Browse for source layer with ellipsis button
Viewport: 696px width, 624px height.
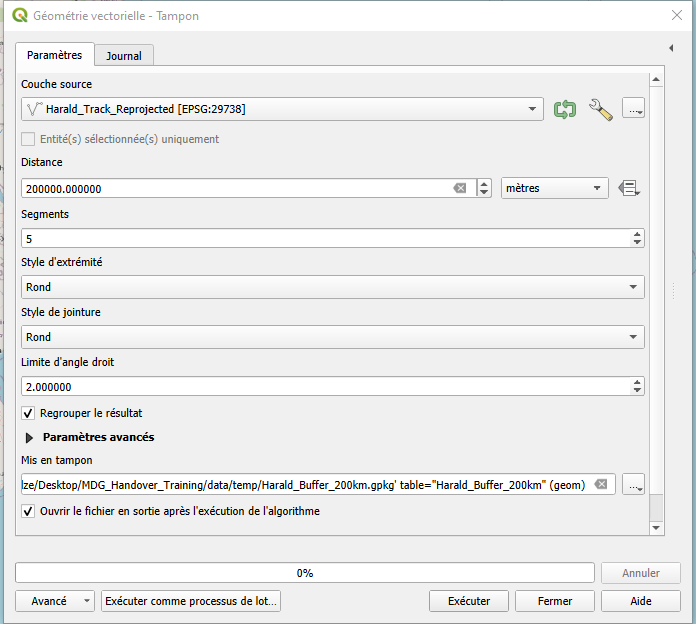point(633,108)
